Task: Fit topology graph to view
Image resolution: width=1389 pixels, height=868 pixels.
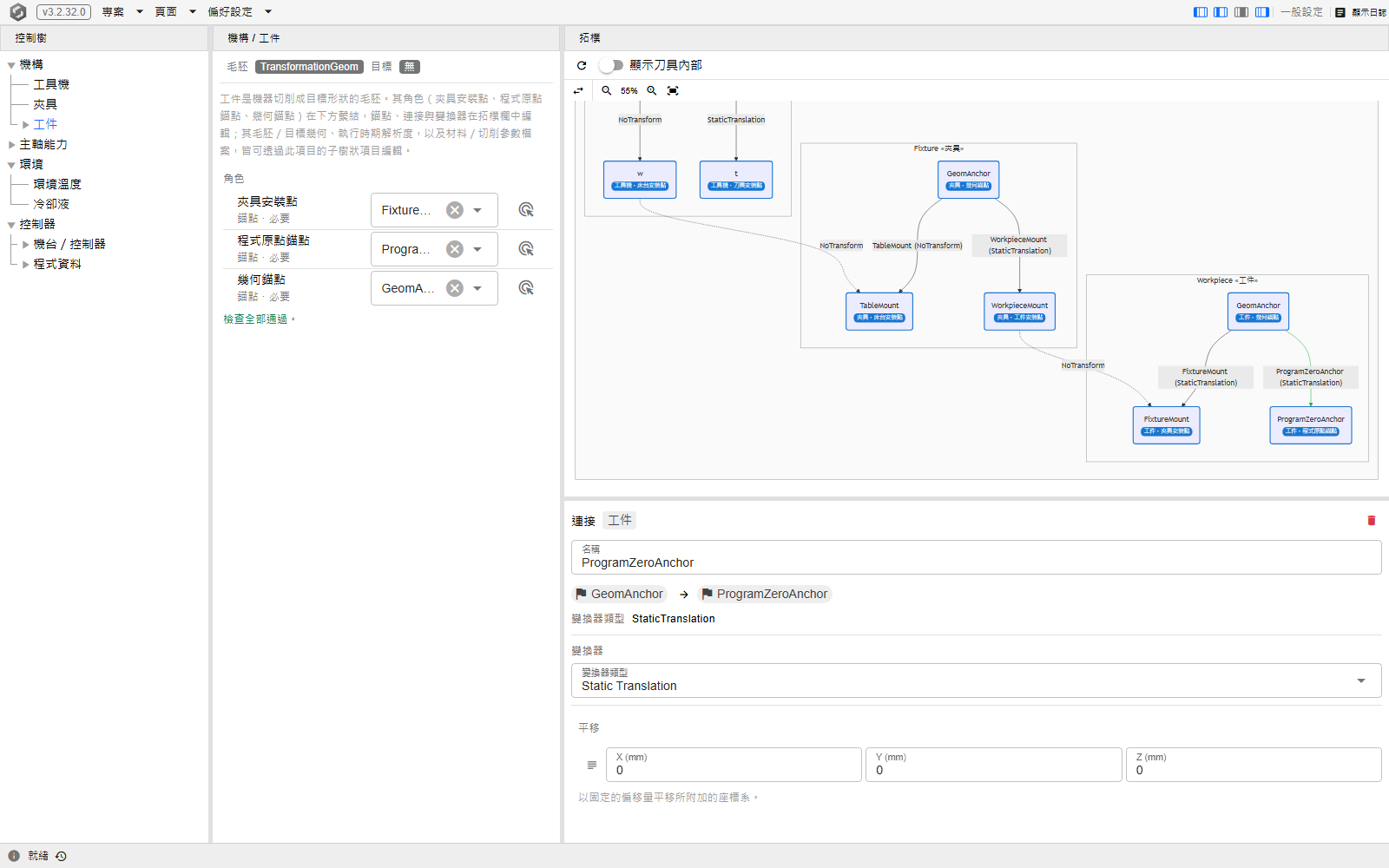Action: [673, 90]
